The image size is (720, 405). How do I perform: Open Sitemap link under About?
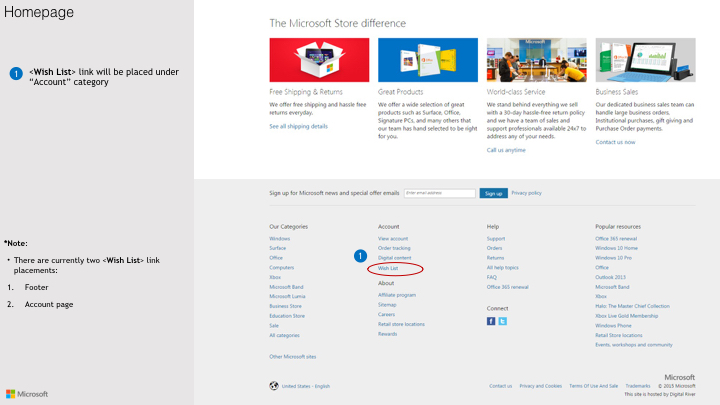pos(387,305)
